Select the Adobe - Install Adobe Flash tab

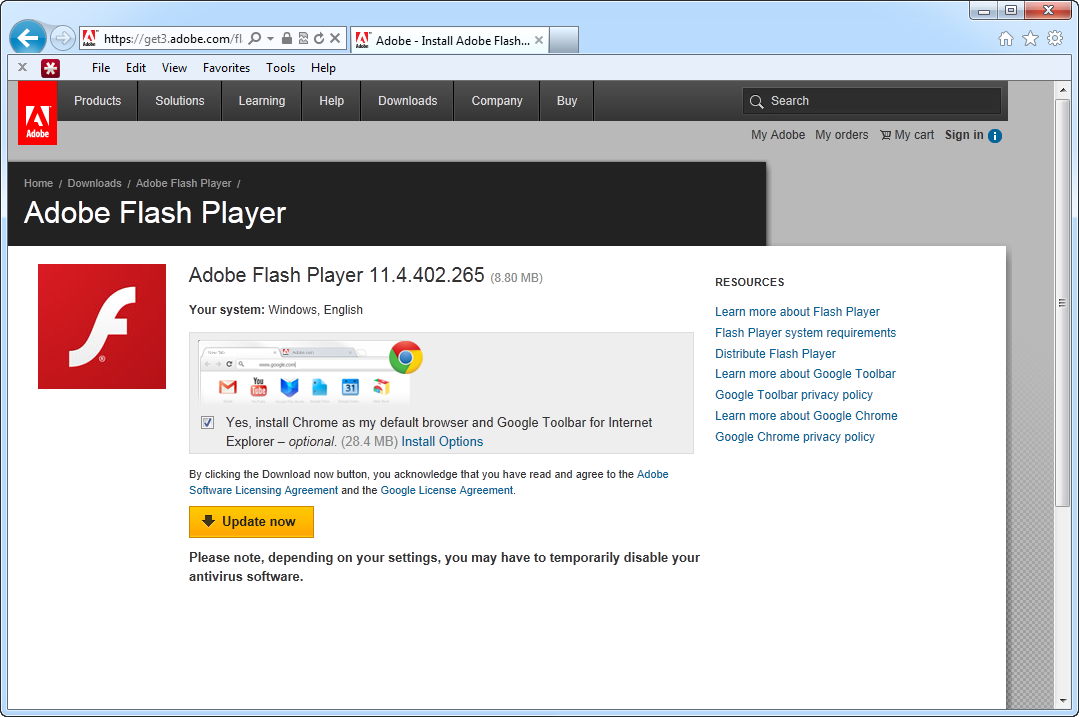coord(450,41)
